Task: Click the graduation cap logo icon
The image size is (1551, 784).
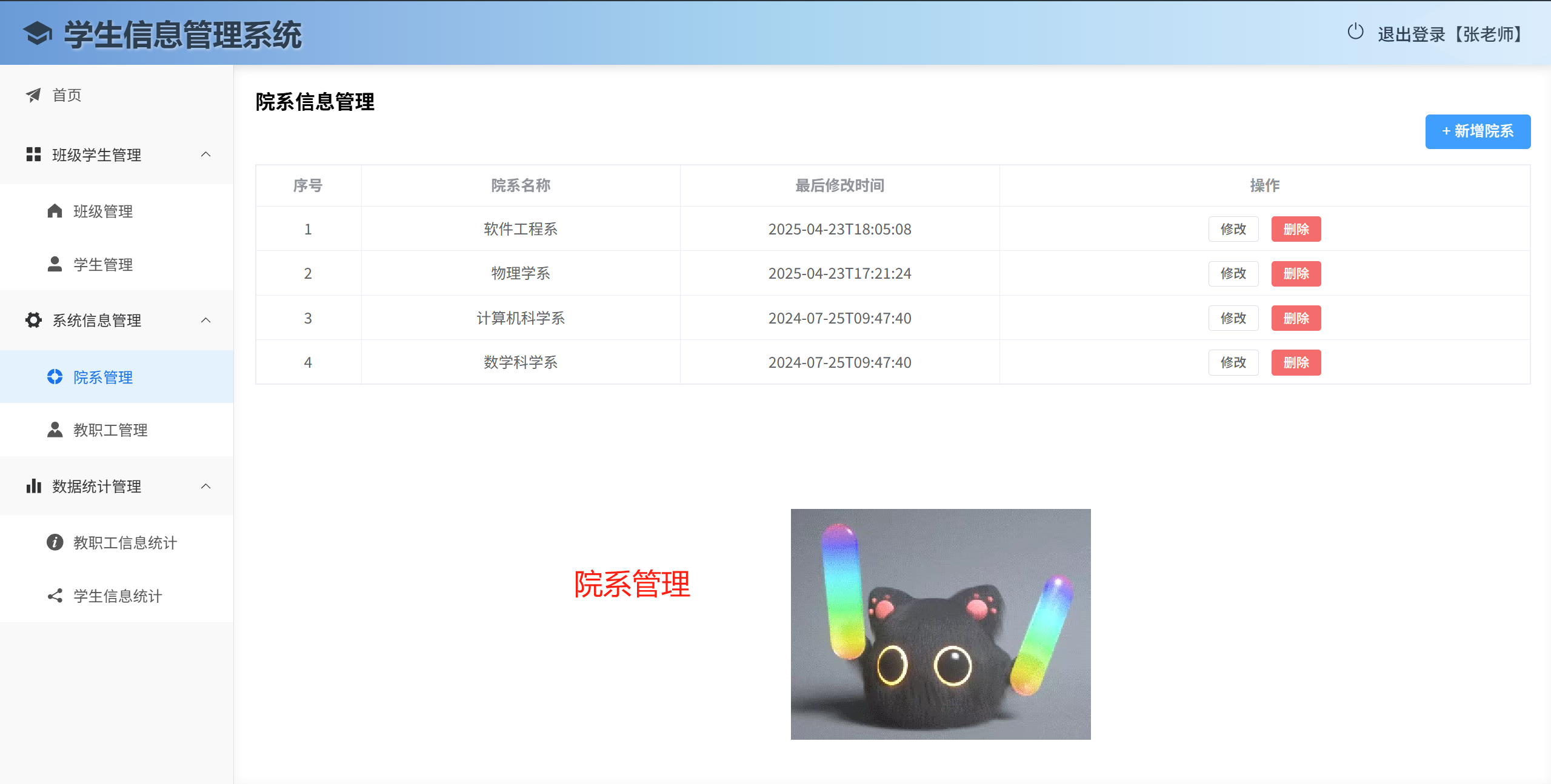Action: pos(38,34)
